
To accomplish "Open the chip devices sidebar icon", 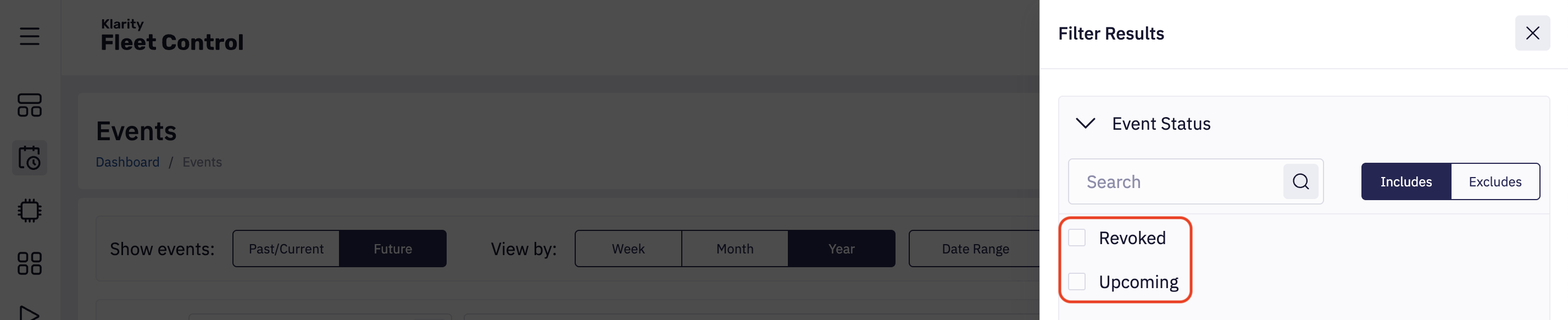I will [29, 211].
